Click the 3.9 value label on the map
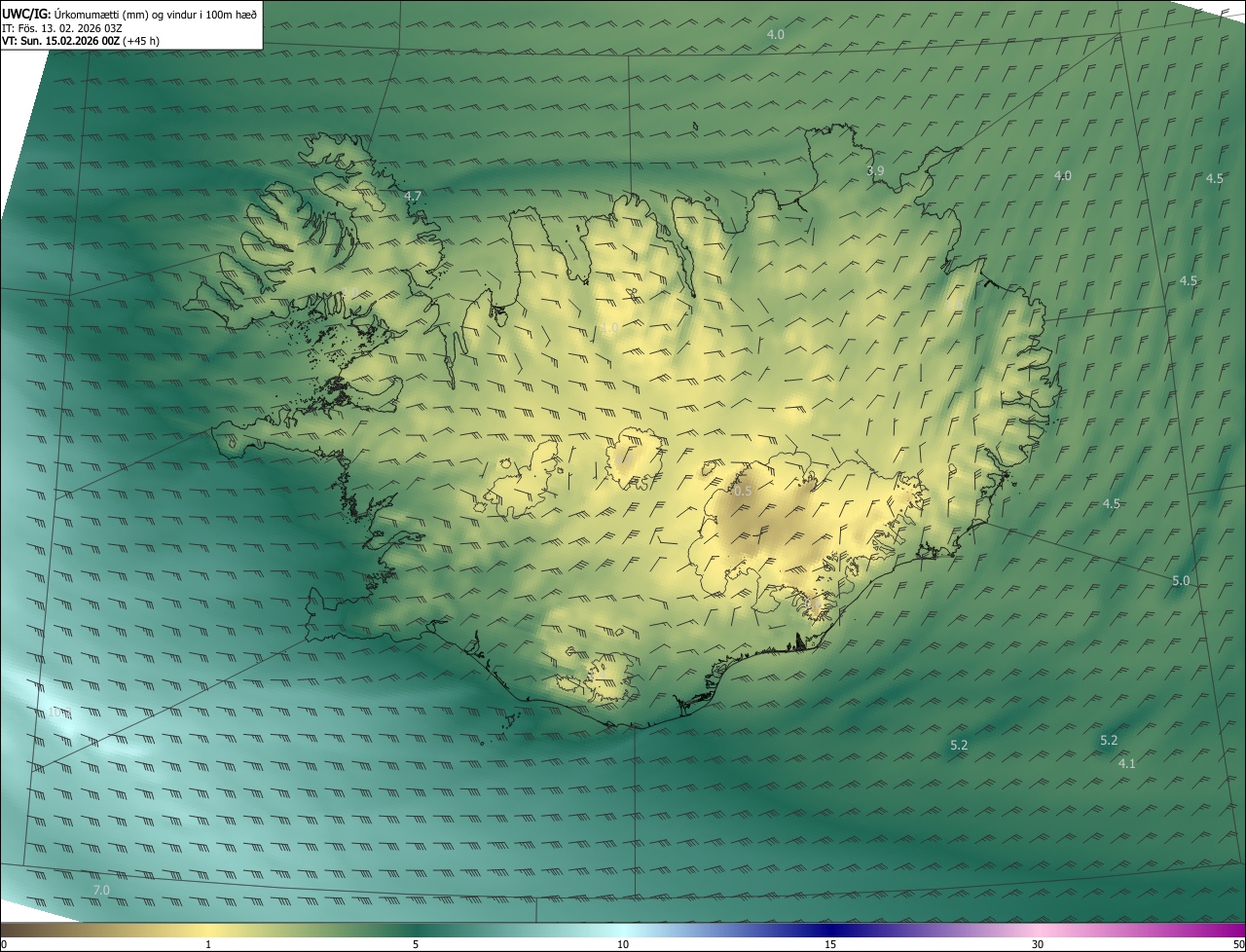 (875, 170)
